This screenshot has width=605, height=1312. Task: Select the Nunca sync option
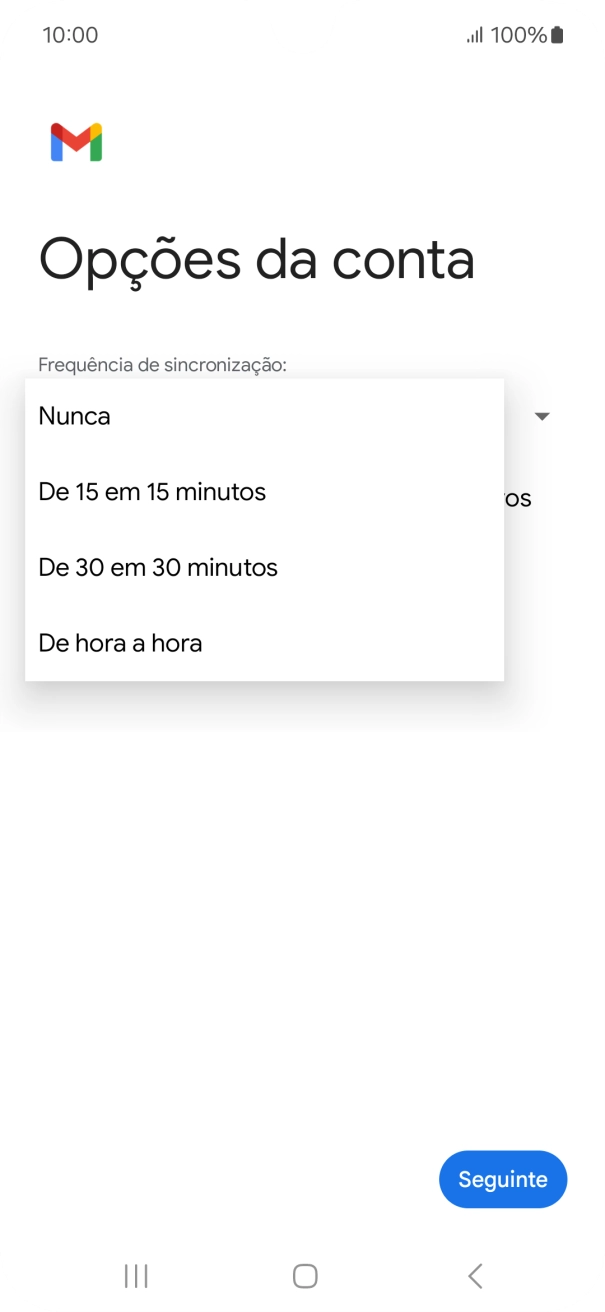coord(73,416)
